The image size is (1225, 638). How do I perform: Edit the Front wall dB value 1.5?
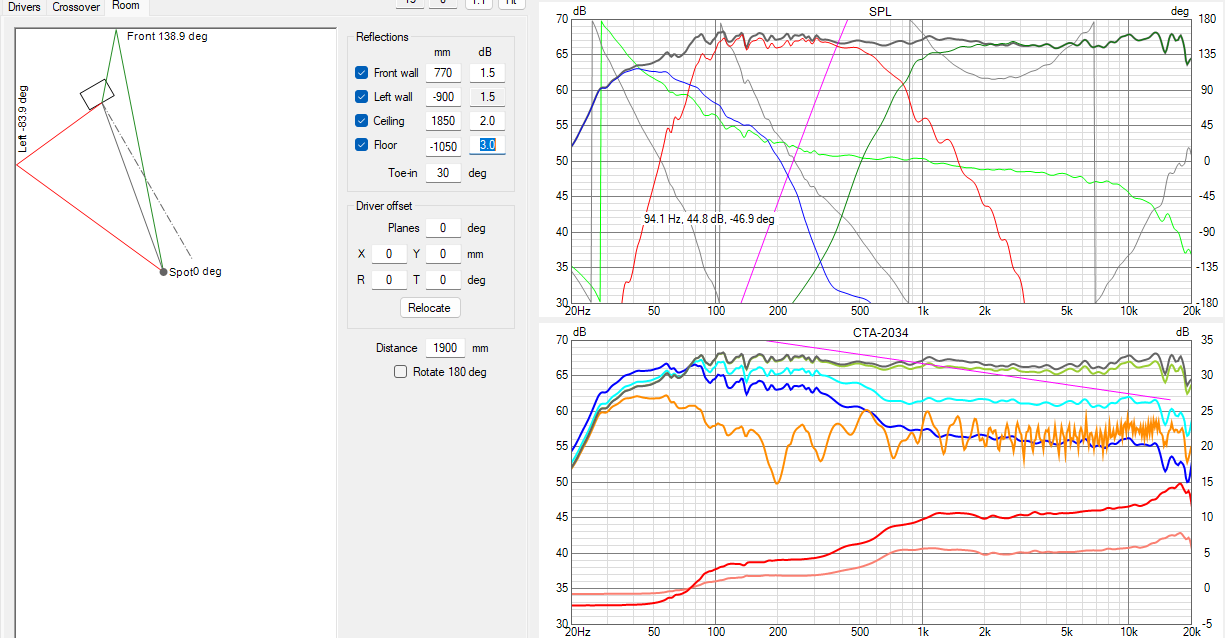click(487, 73)
